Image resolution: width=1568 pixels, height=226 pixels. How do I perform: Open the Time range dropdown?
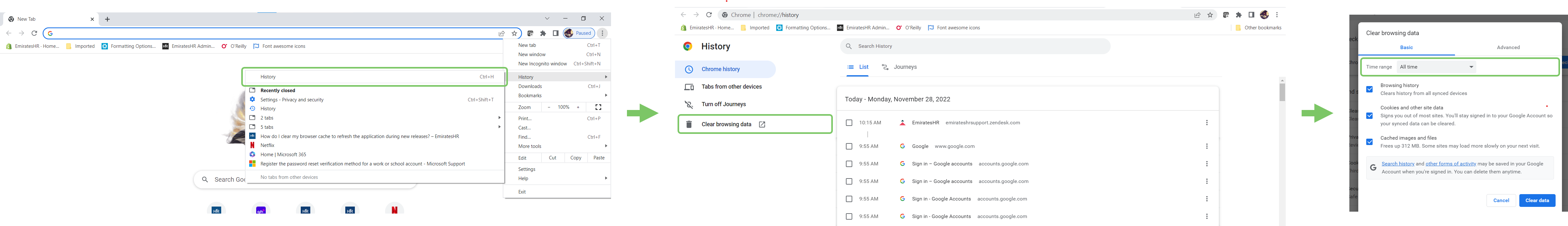[x=1436, y=67]
